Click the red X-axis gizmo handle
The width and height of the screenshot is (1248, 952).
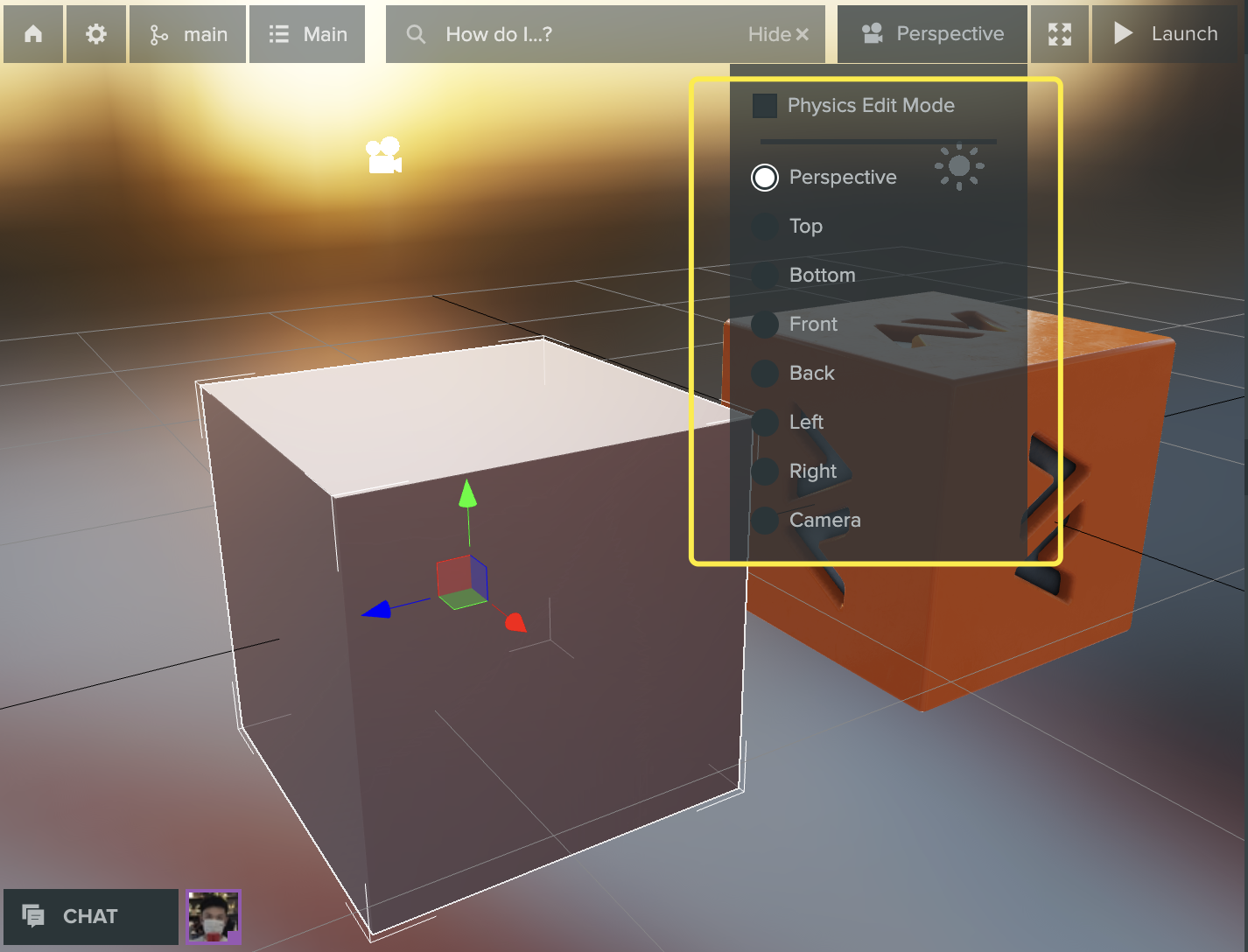[x=515, y=621]
